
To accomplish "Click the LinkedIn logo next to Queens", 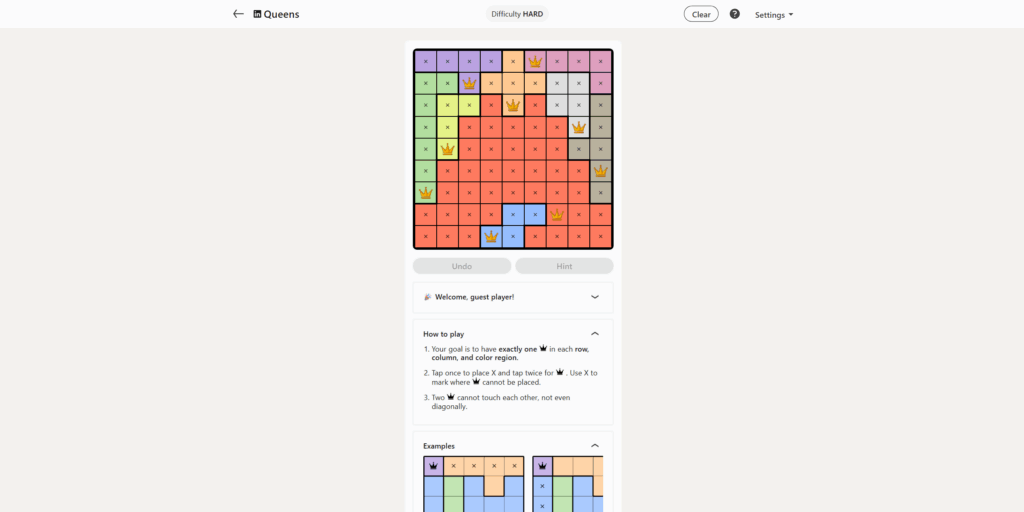I will tap(257, 14).
